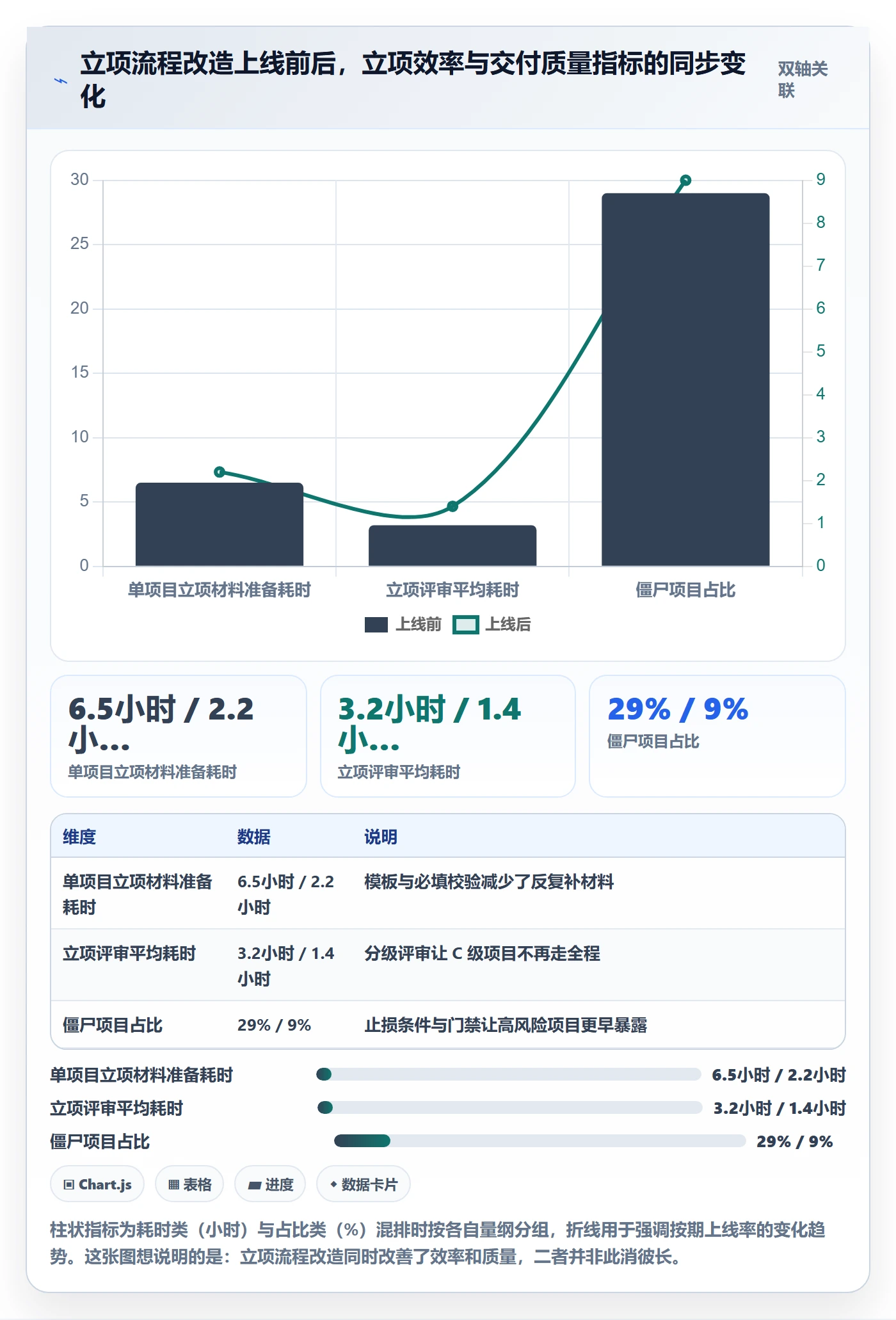Open the 6.5小时 / 2.2小… data card

179,736
